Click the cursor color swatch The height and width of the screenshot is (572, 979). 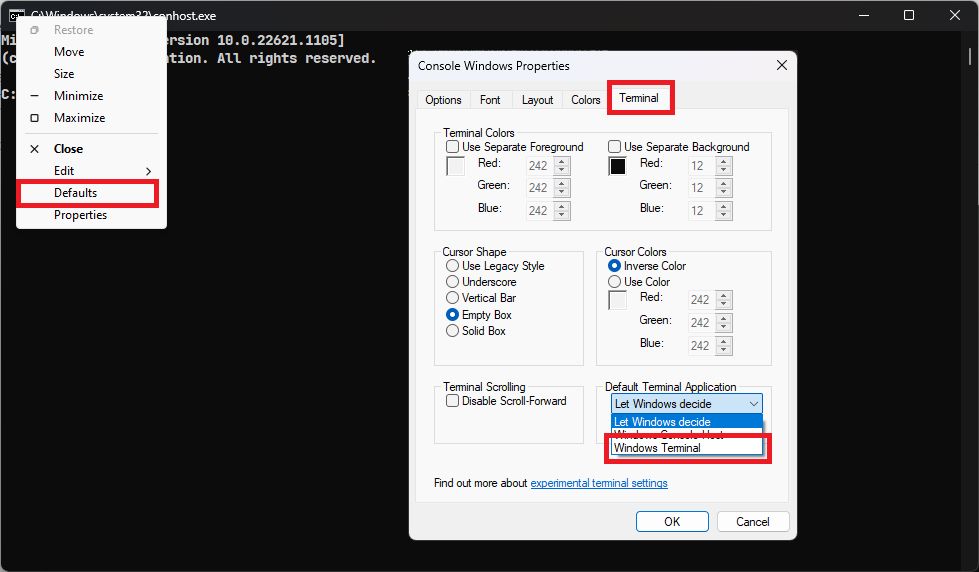click(617, 300)
